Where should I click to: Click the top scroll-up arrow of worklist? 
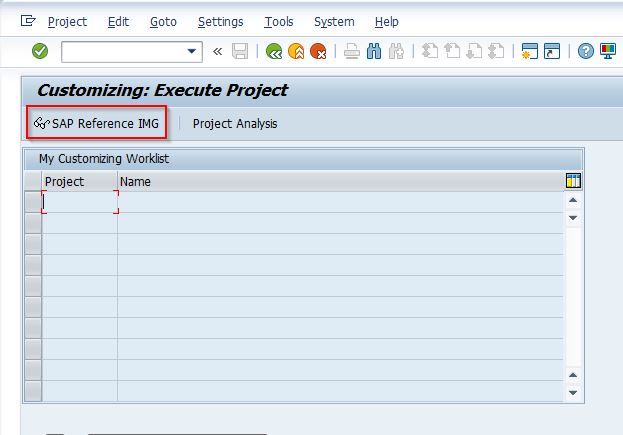(x=573, y=200)
